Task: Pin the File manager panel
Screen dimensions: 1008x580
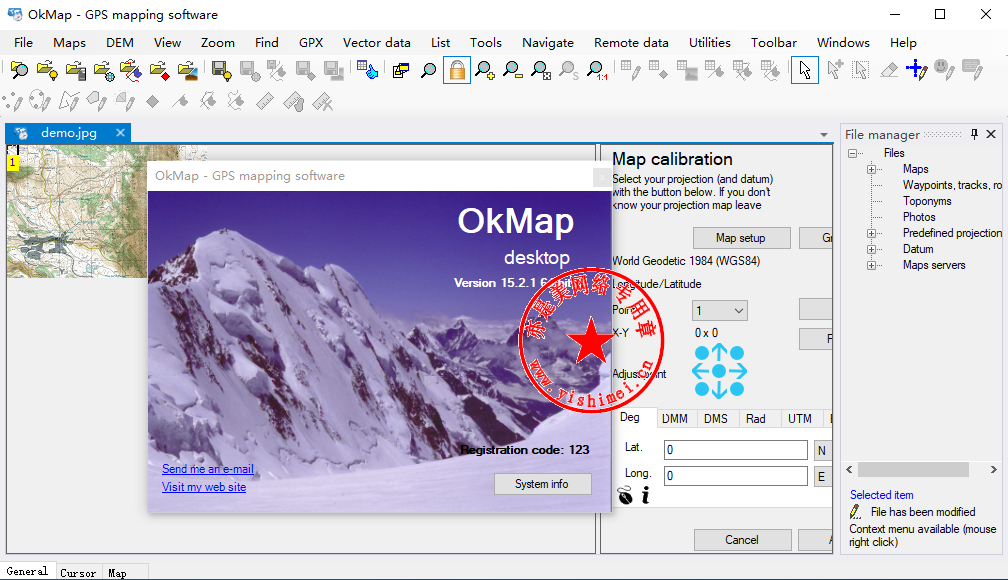Action: tap(974, 134)
